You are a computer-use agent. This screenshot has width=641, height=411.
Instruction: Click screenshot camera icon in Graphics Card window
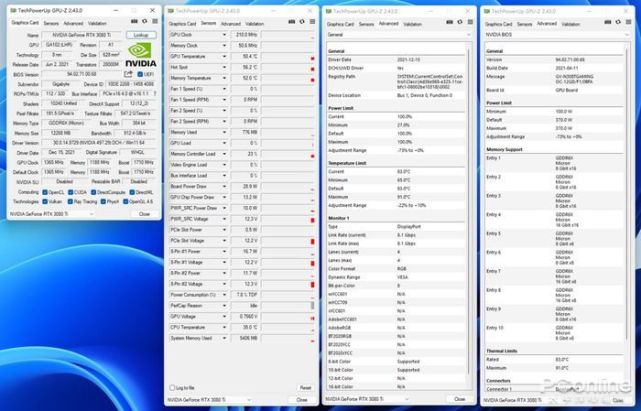pyautogui.click(x=134, y=21)
